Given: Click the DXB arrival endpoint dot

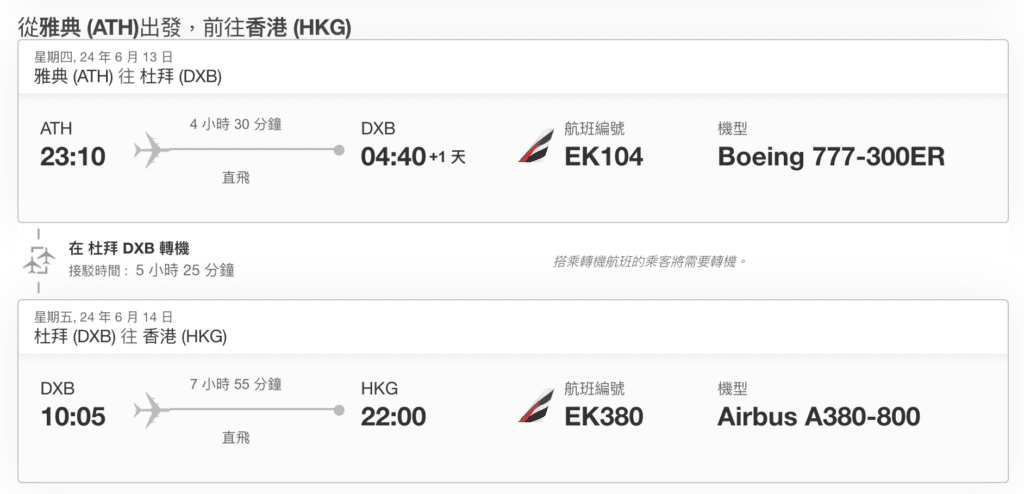Looking at the screenshot, I should tap(339, 150).
